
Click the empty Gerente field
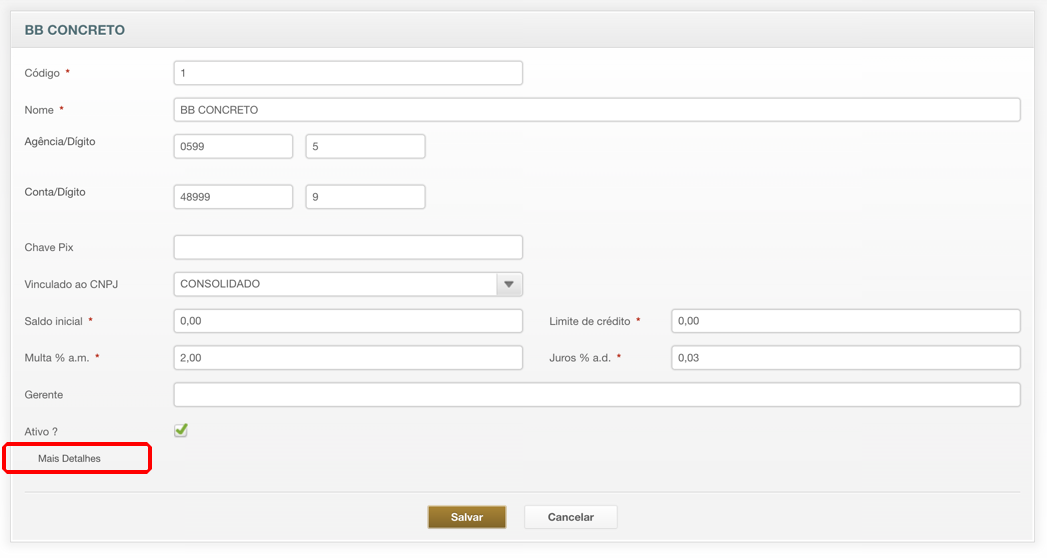[x=597, y=394]
